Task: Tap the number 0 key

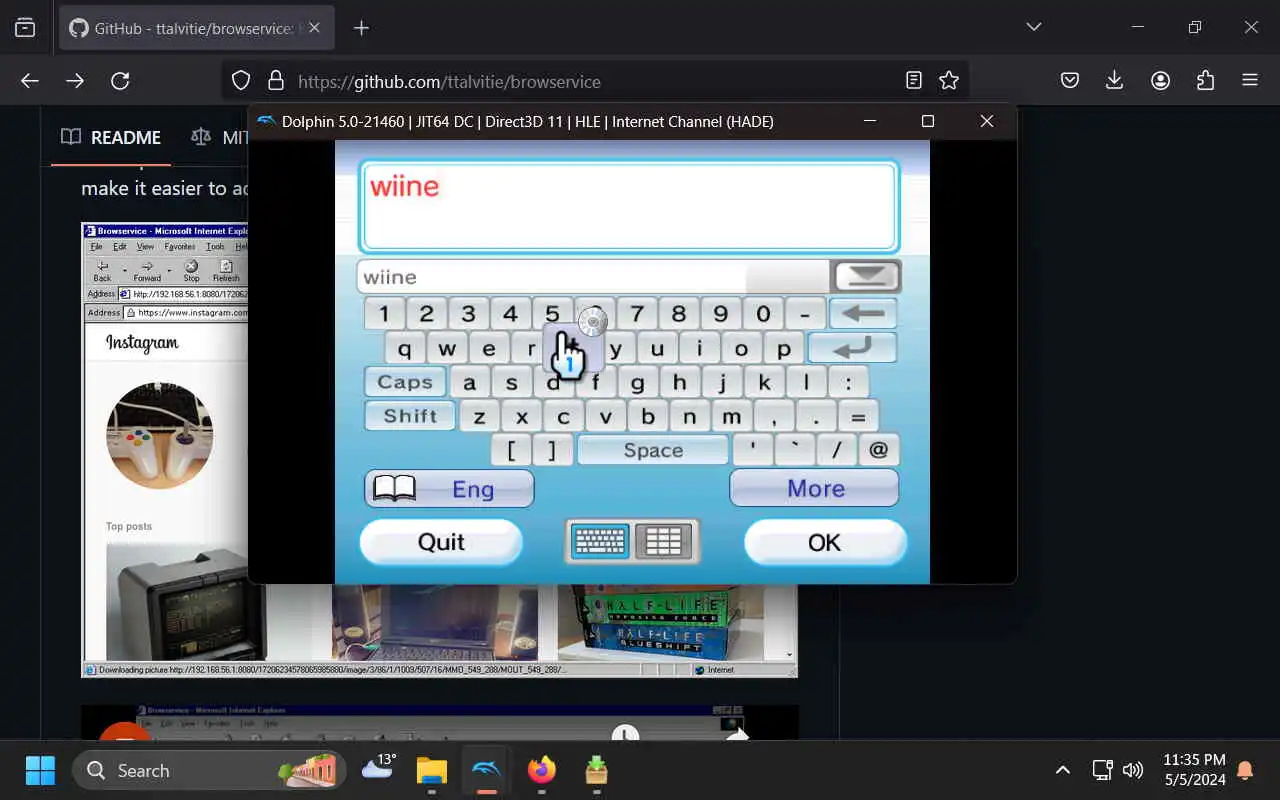Action: [x=763, y=313]
